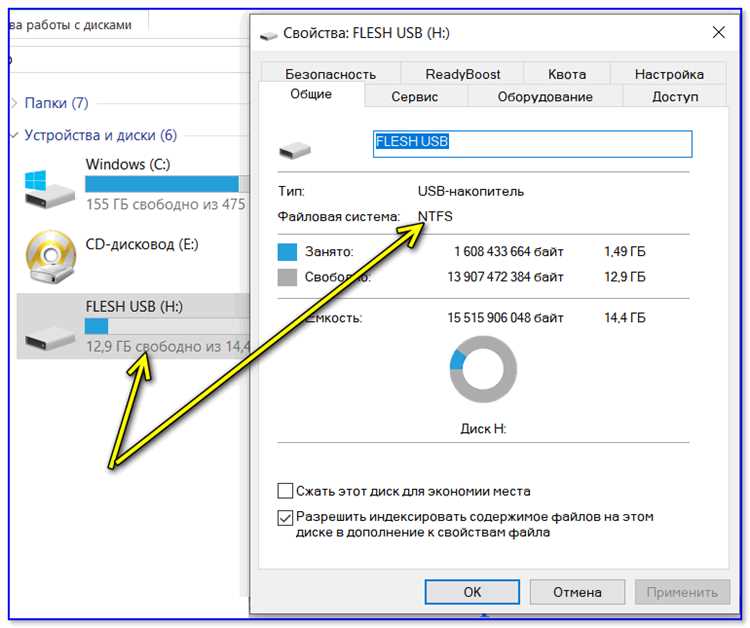Close the Свойства dialog window

tap(718, 33)
